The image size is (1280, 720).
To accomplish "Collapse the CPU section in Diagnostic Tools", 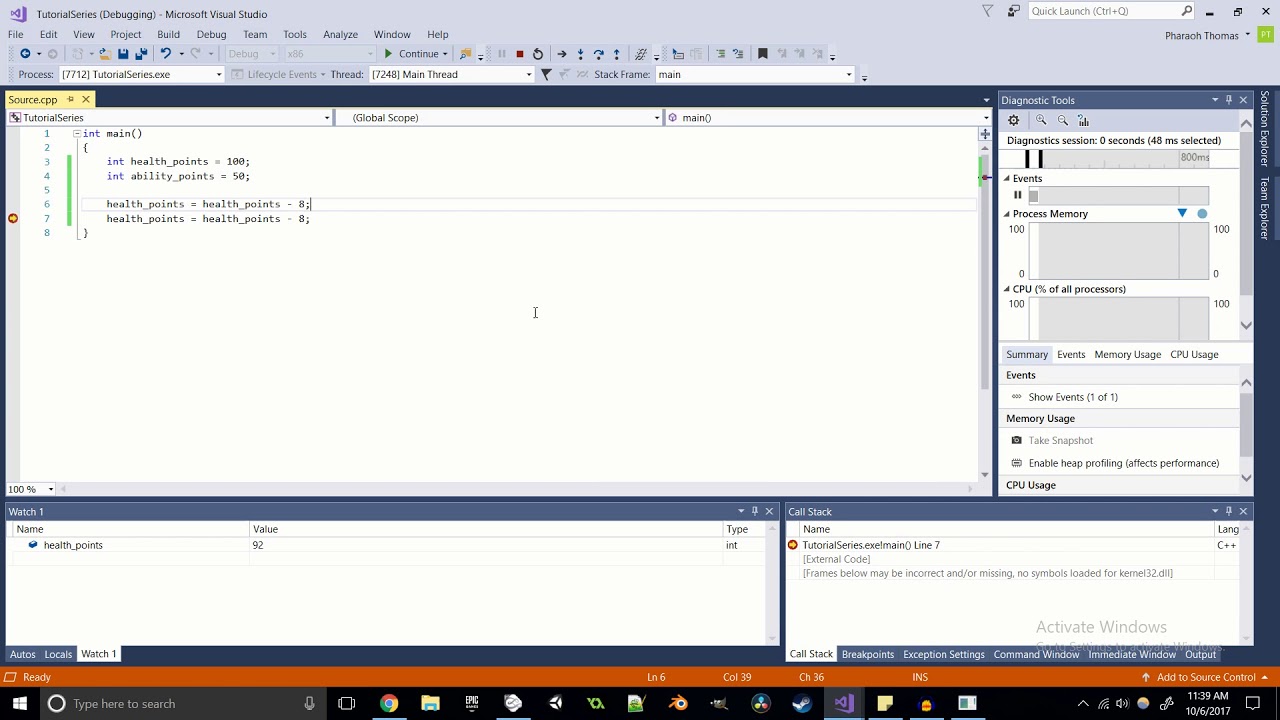I will (x=1007, y=289).
